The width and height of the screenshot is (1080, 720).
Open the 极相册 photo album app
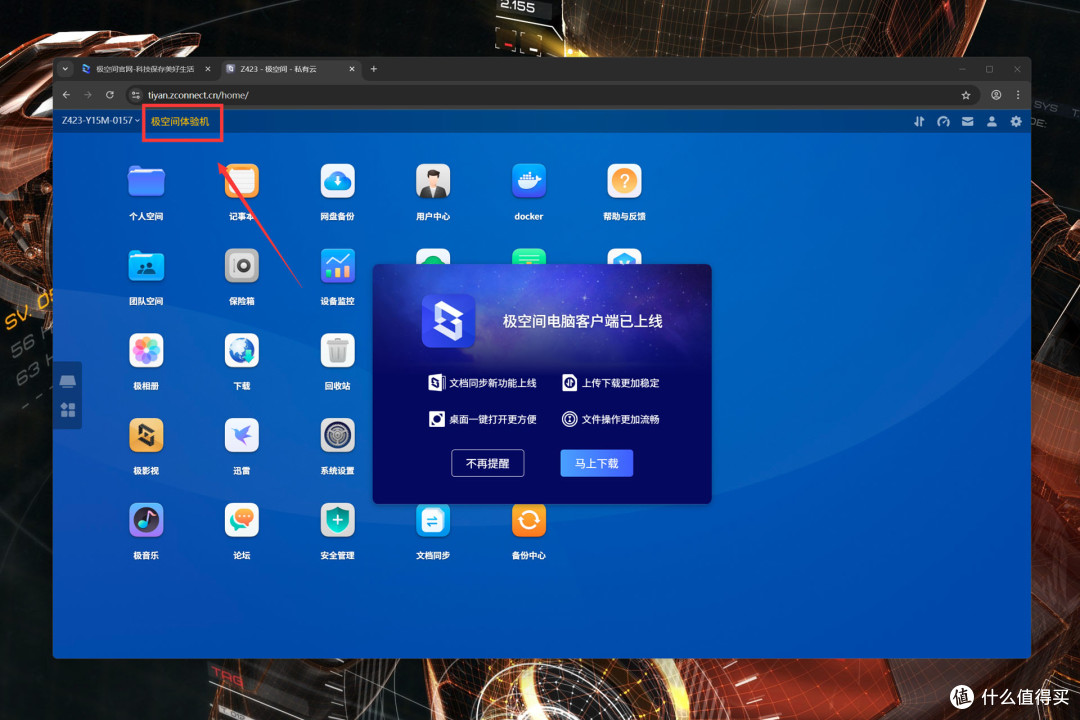146,351
